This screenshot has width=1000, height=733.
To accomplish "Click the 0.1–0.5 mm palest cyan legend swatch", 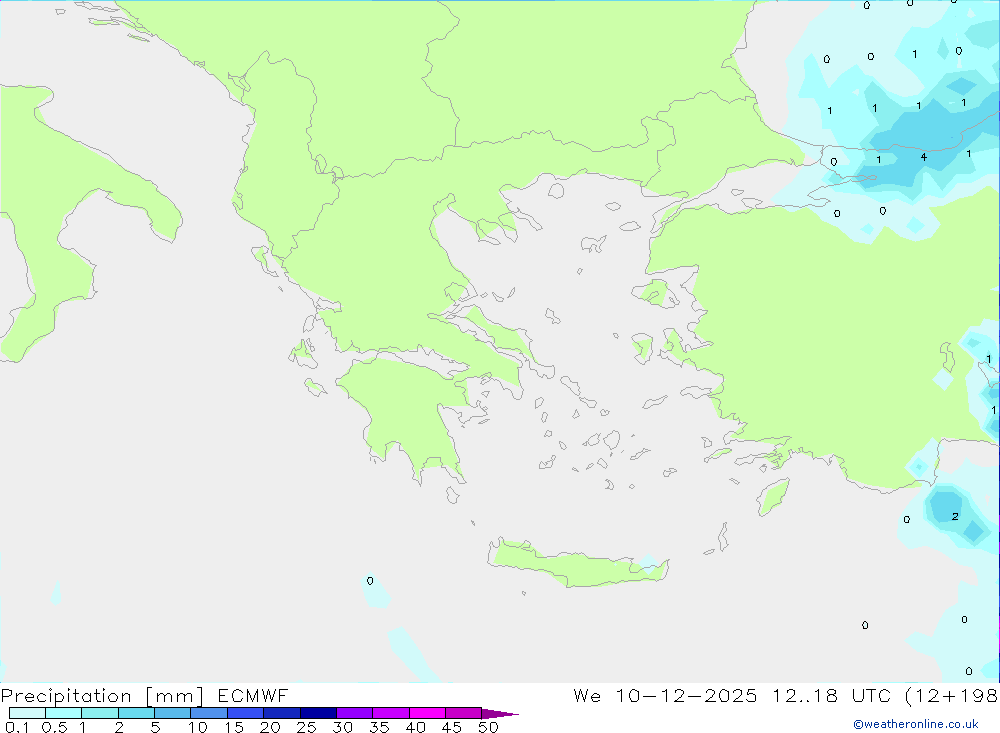I will click(x=27, y=713).
